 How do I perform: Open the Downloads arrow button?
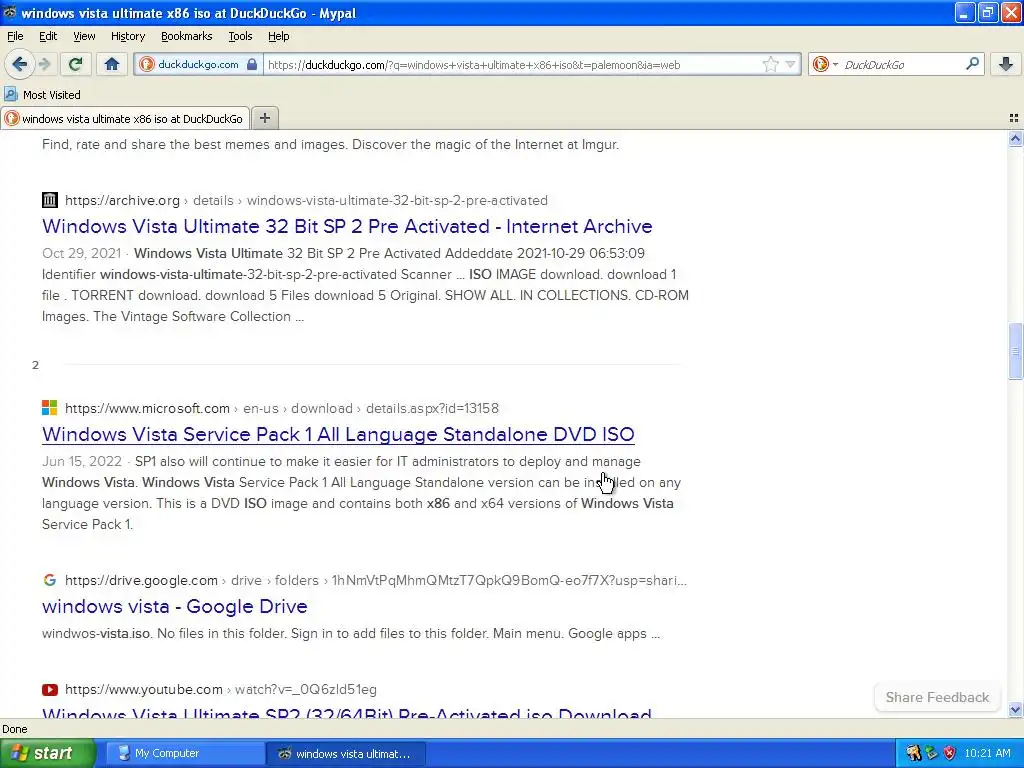point(1006,64)
